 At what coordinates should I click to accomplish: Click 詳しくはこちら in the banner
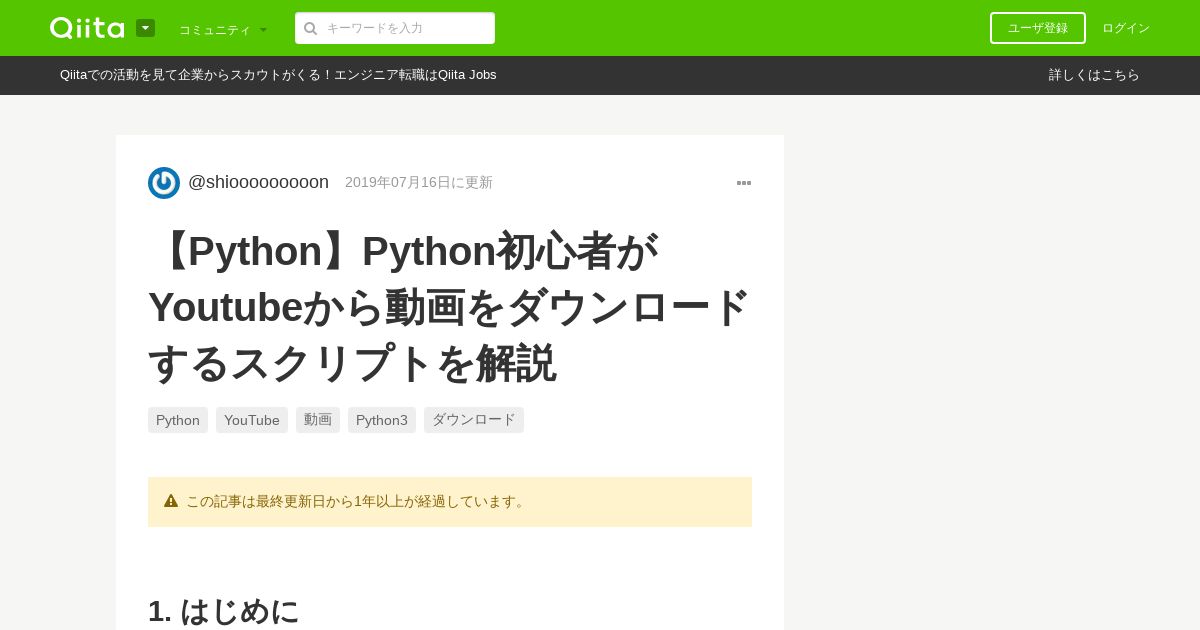[1094, 75]
